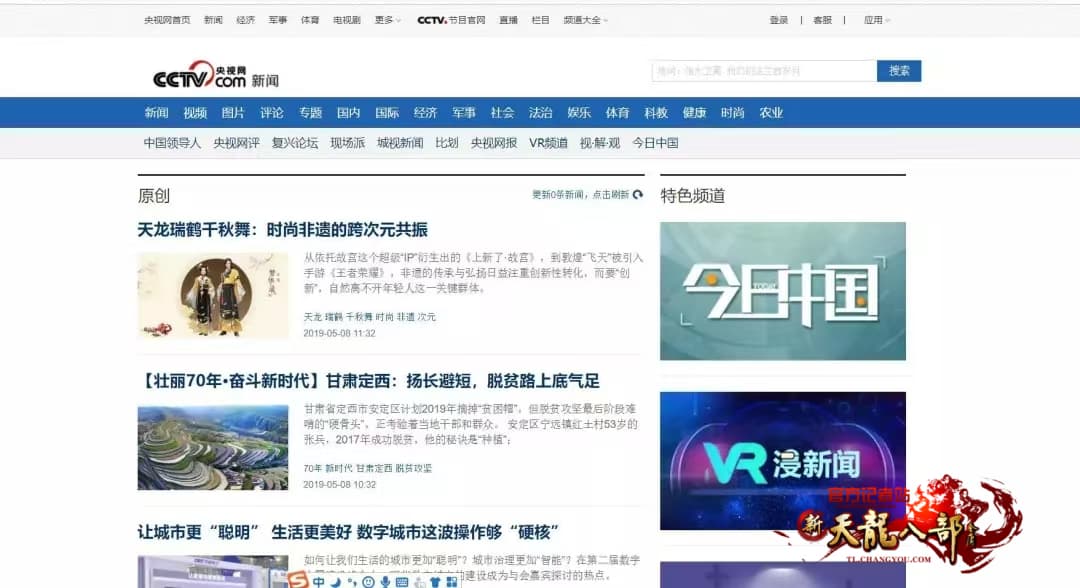Open 城视新闻 in the sub-navigation

400,143
